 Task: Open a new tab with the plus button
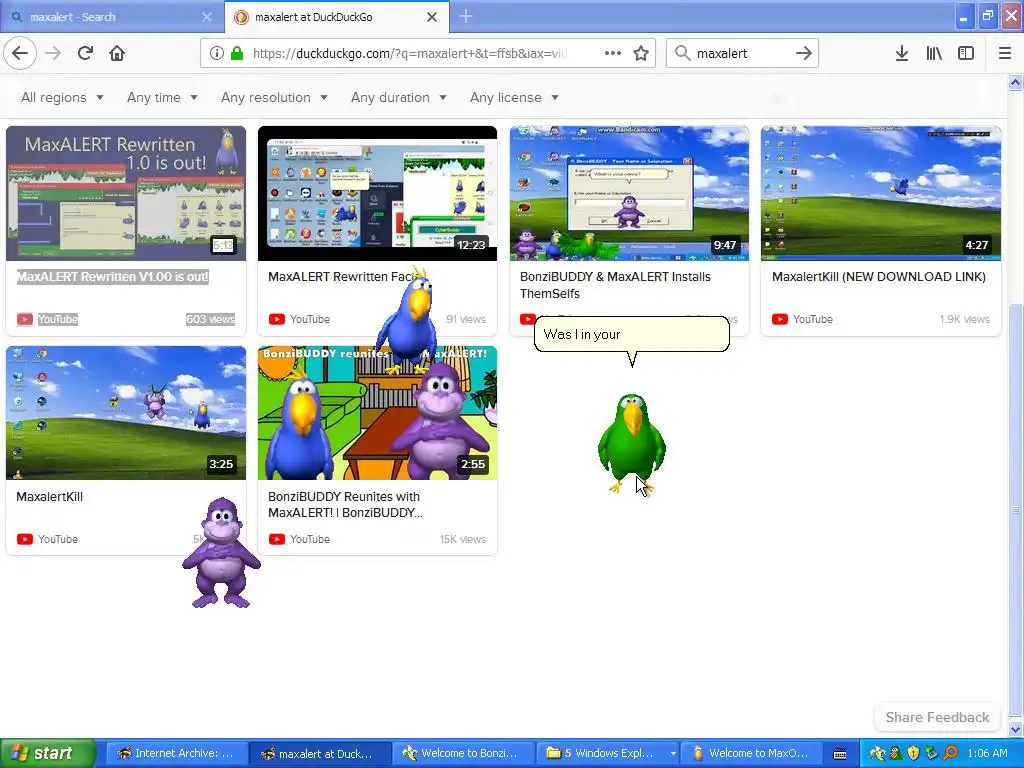(x=466, y=17)
